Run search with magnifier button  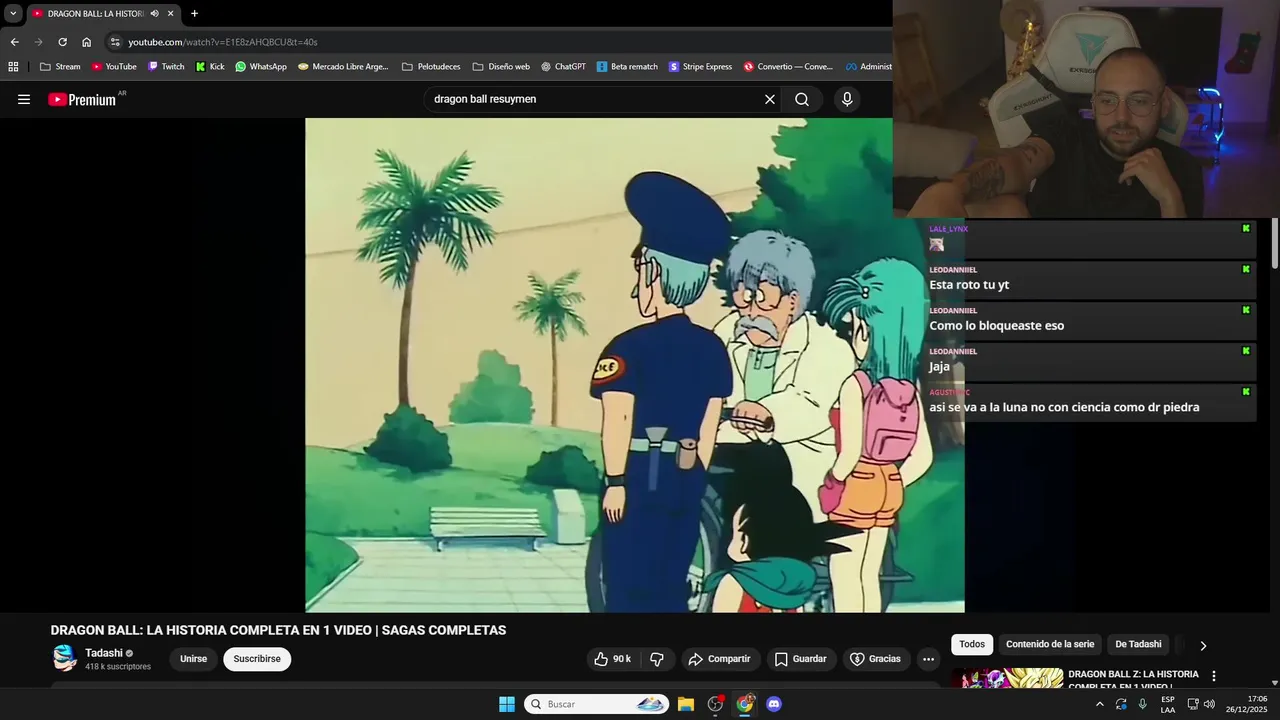tap(802, 99)
